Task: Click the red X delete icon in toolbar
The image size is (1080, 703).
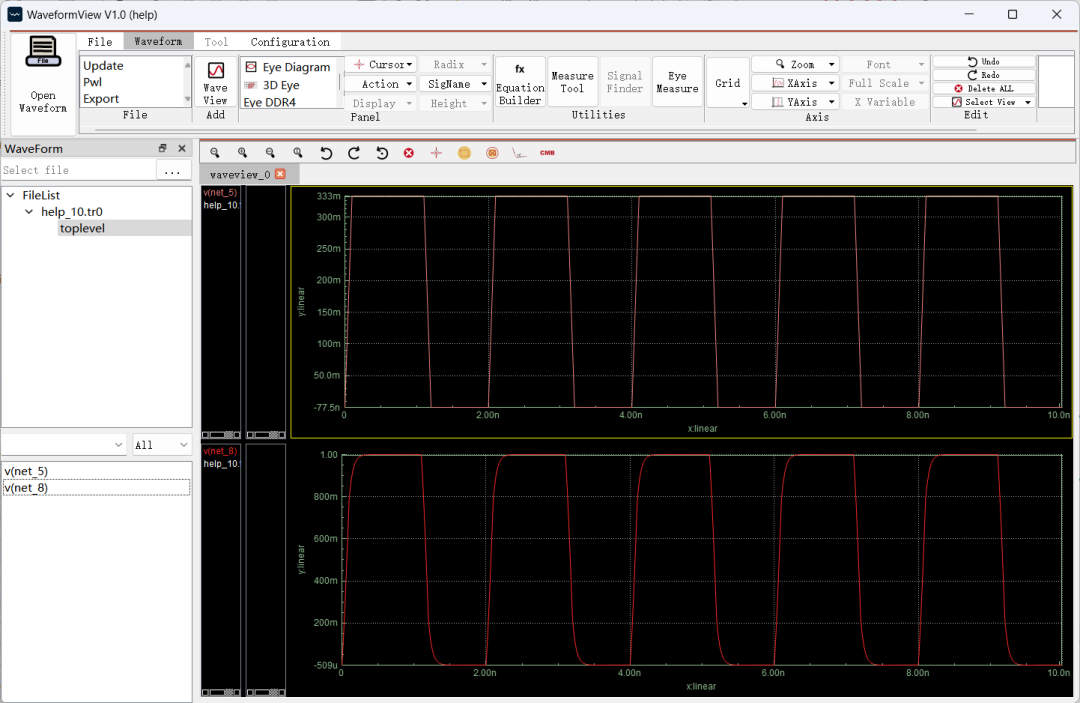Action: 409,153
